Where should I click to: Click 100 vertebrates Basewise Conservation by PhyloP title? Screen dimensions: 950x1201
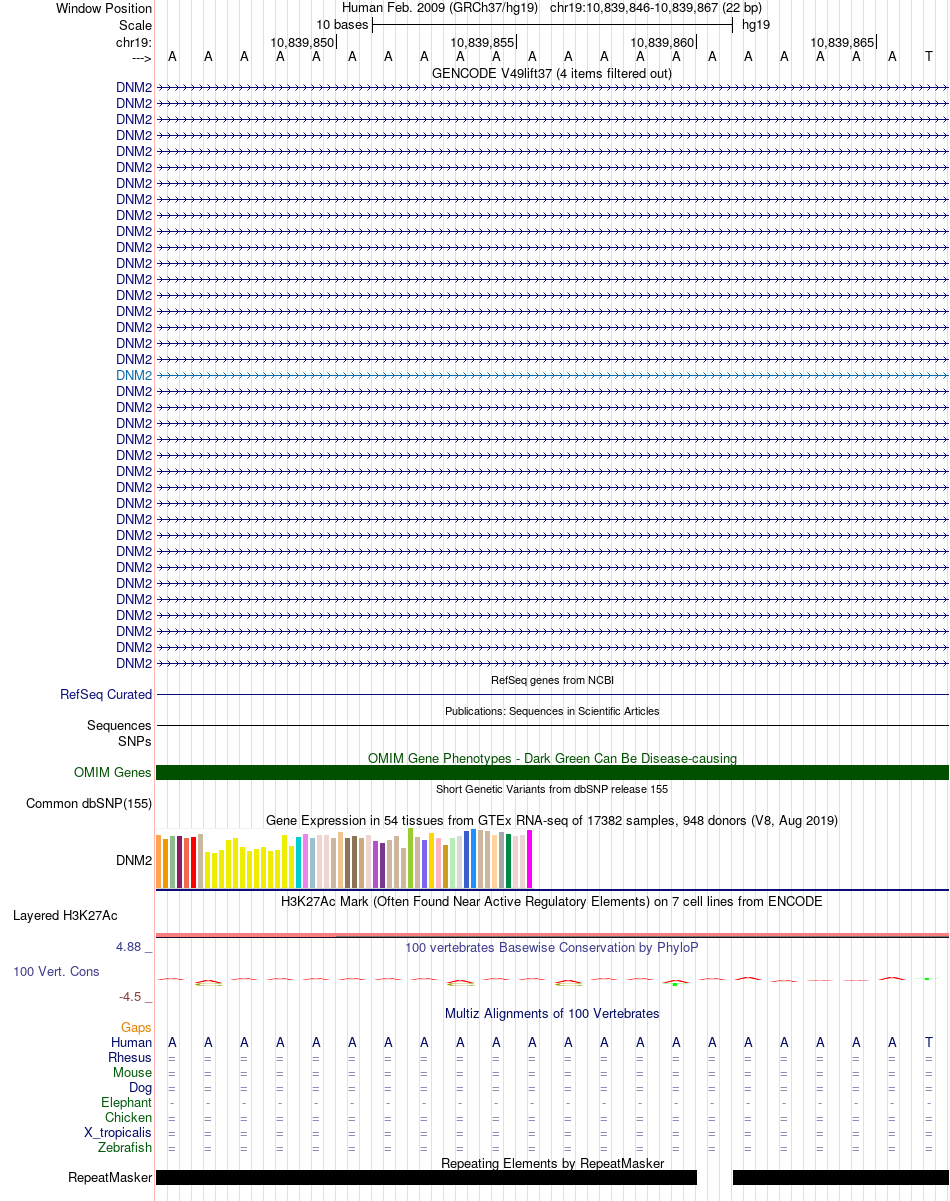[x=552, y=947]
